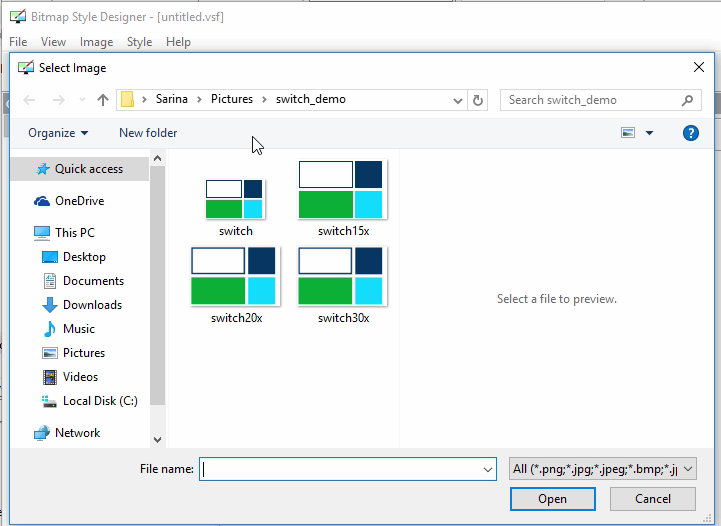Open the View menu in Bitmap Style Designer
Viewport: 721px width, 526px height.
(53, 42)
